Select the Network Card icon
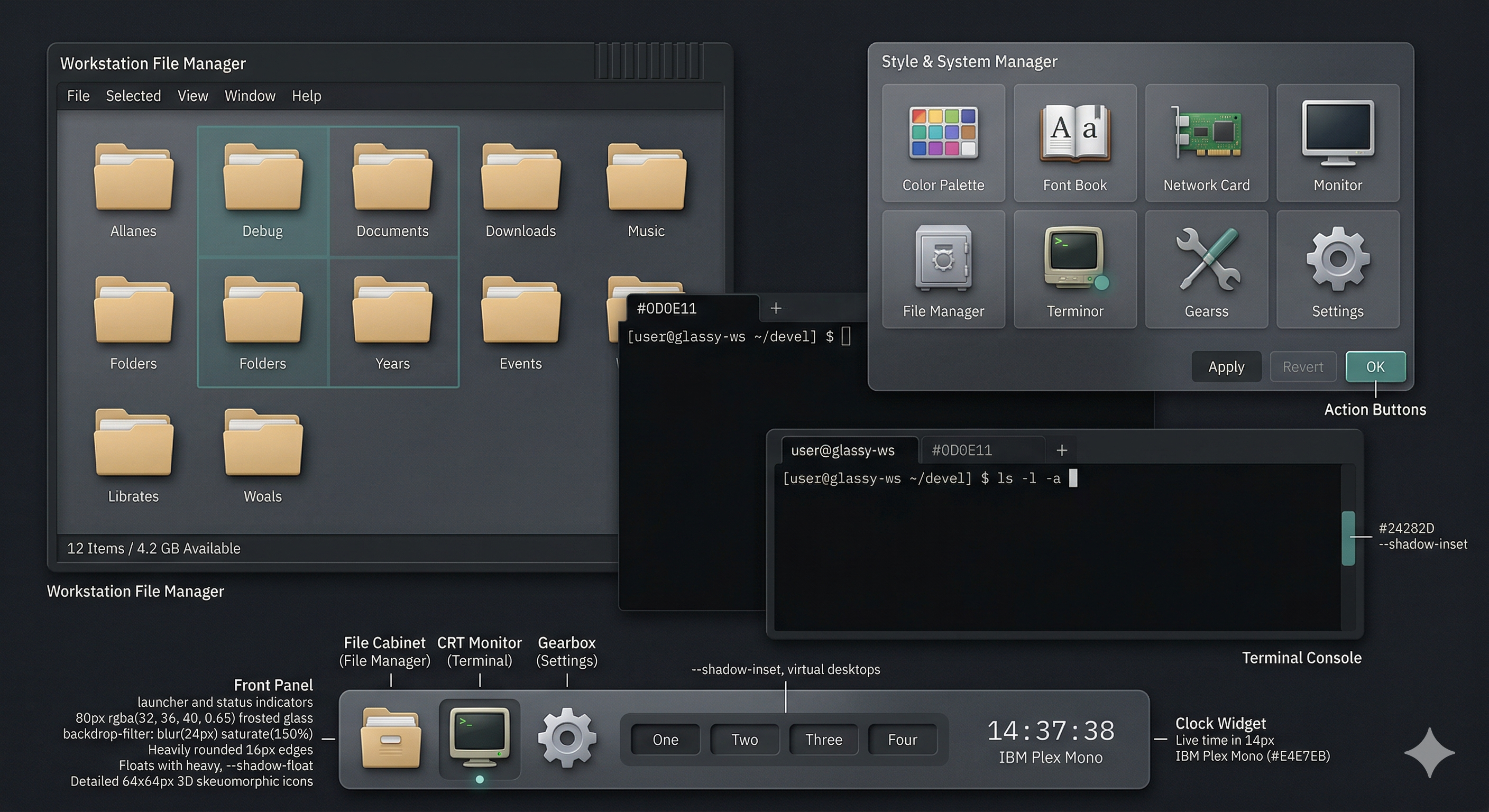Screen dimensions: 1489x812 (1206, 143)
